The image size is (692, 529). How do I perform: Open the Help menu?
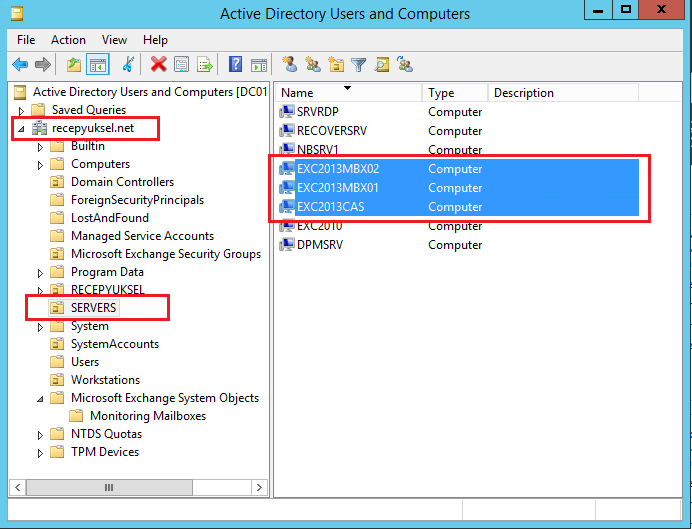coord(155,40)
